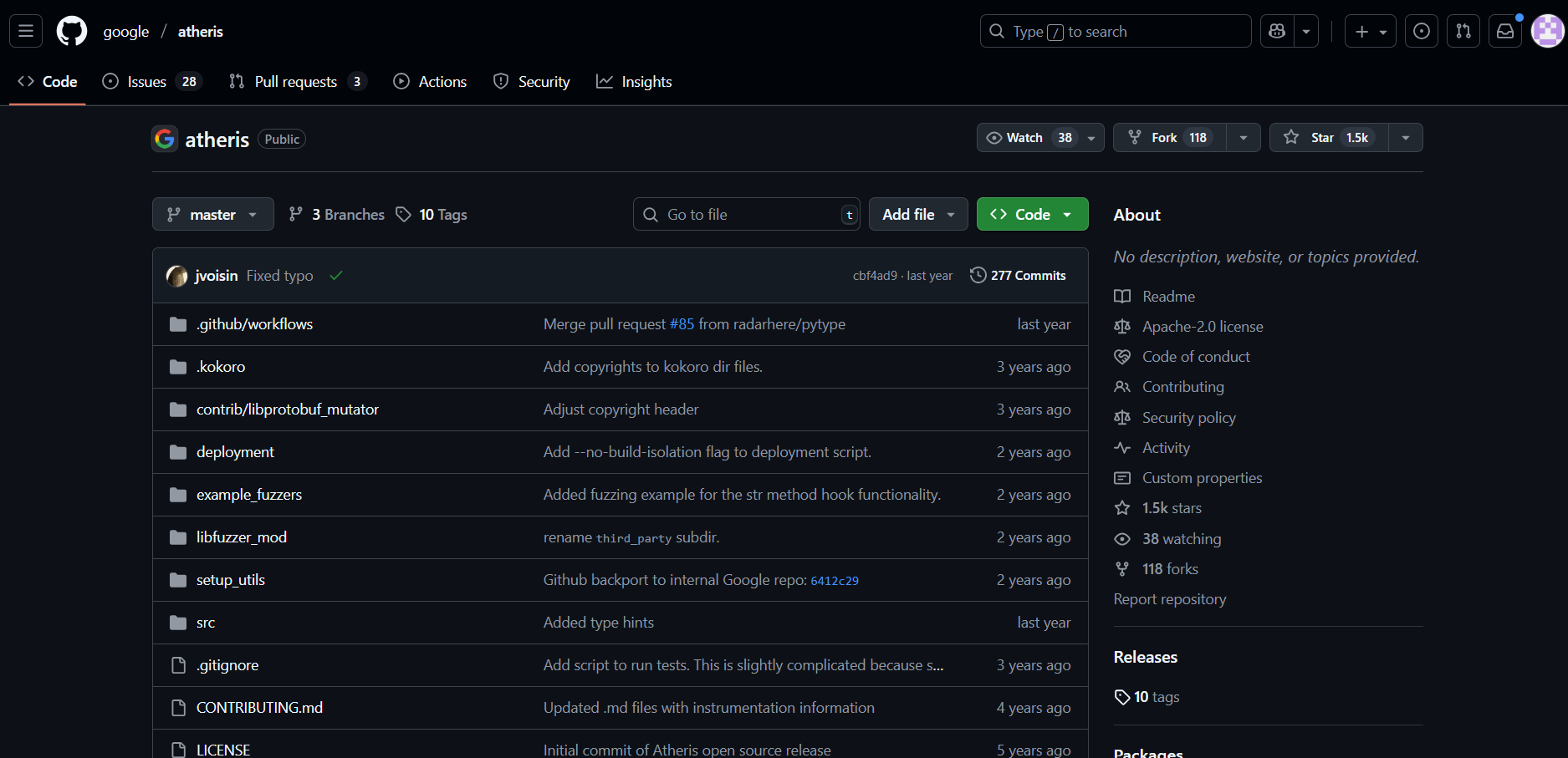Screen dimensions: 1568x758
Task: Open Copilot dropdown arrow beside chat icon
Action: [x=1306, y=31]
